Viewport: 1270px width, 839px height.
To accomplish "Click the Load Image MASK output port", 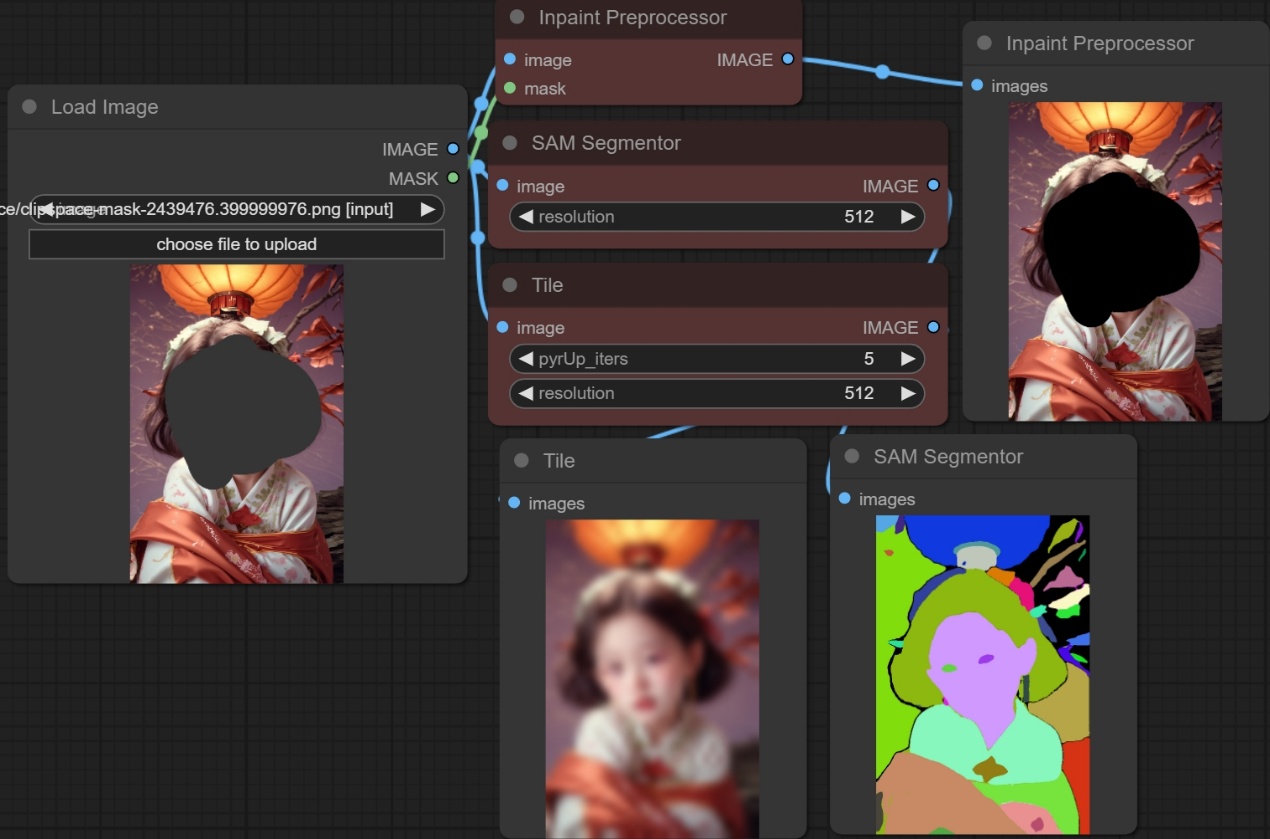I will pos(453,178).
